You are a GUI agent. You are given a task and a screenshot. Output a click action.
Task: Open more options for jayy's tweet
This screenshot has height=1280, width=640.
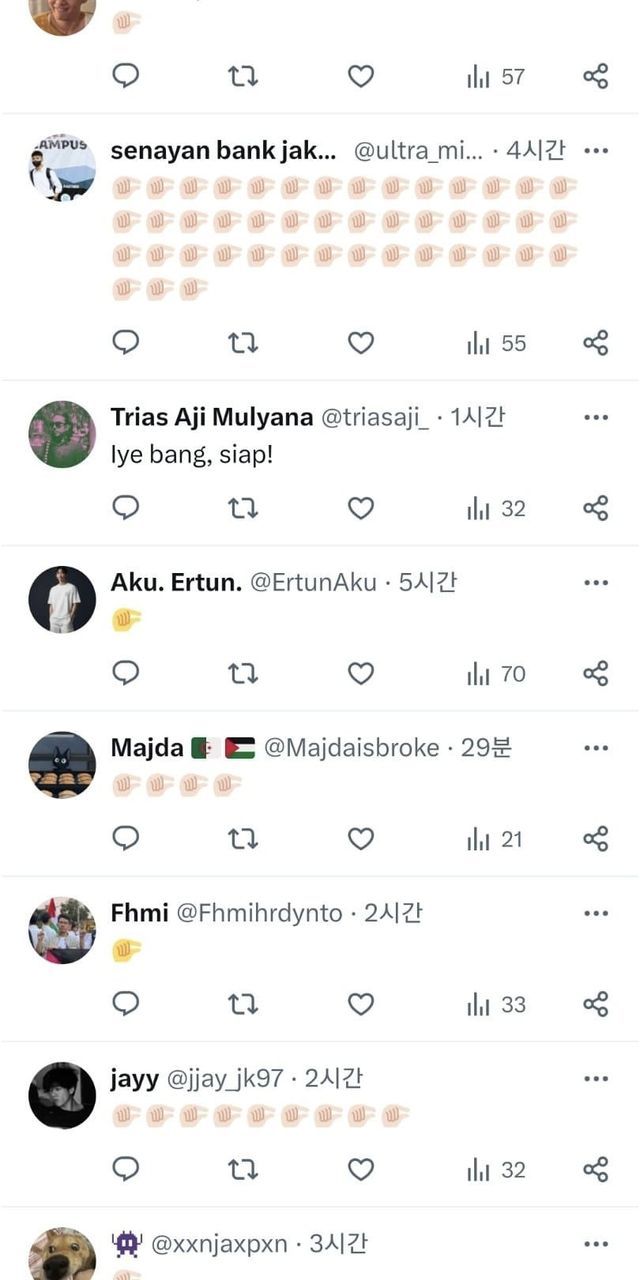click(596, 1079)
